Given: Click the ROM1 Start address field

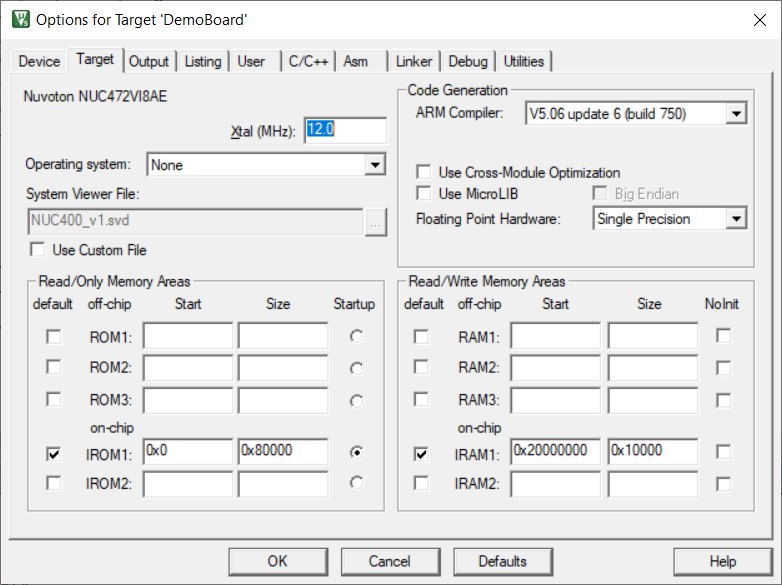Looking at the screenshot, I should [x=188, y=336].
